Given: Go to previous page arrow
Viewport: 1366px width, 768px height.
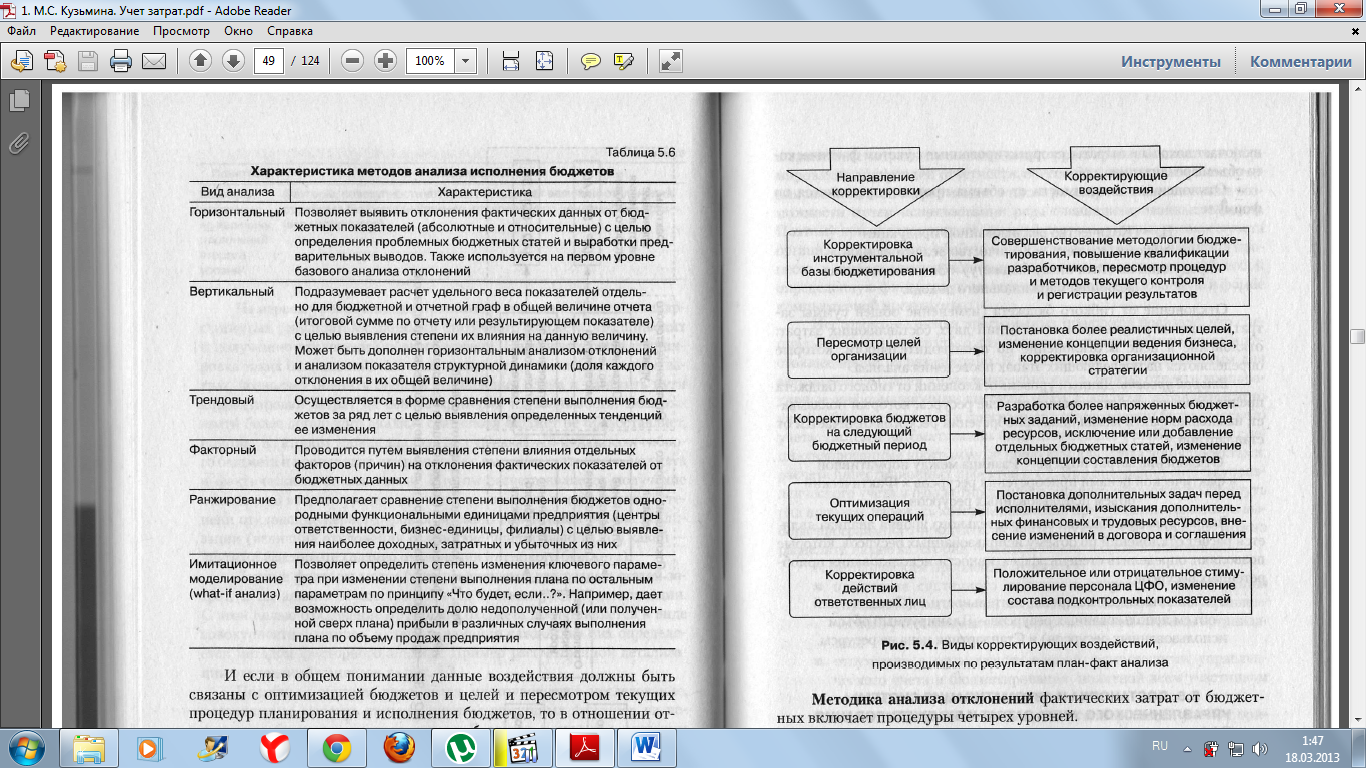Looking at the screenshot, I should [201, 61].
